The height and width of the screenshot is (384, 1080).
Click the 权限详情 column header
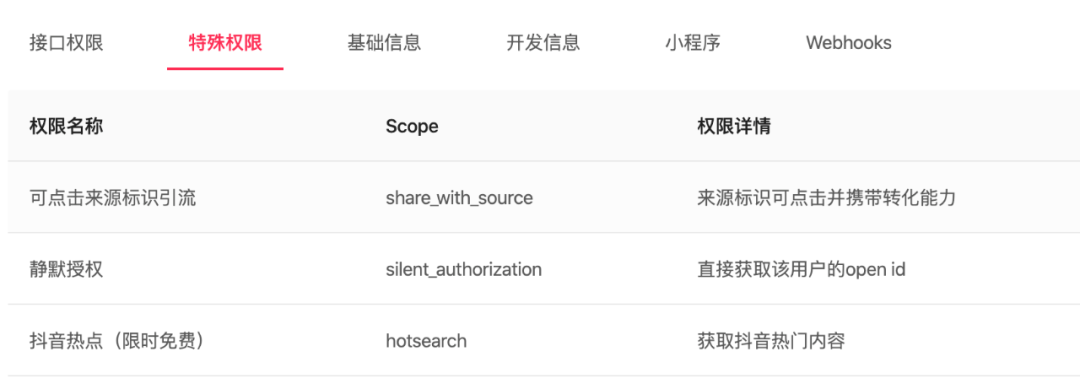click(x=734, y=127)
